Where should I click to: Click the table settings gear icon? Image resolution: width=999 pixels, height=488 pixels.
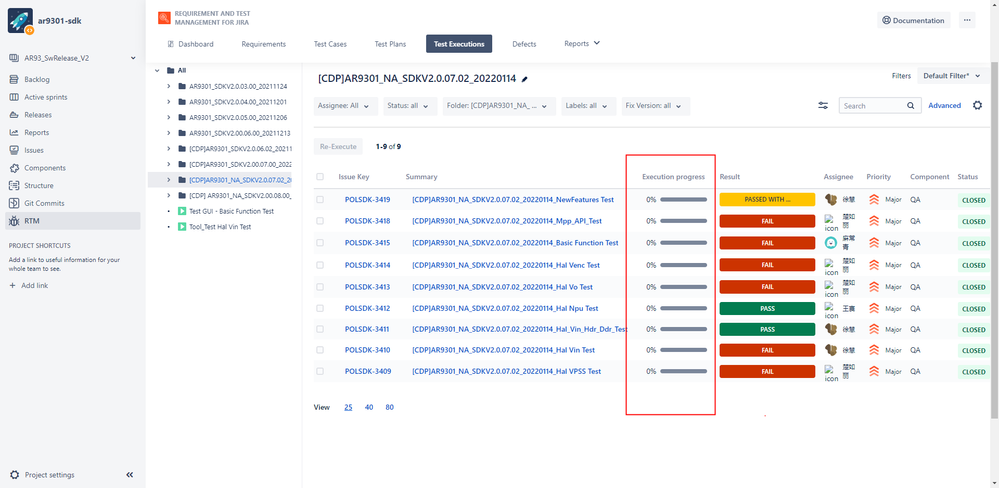[x=977, y=105]
